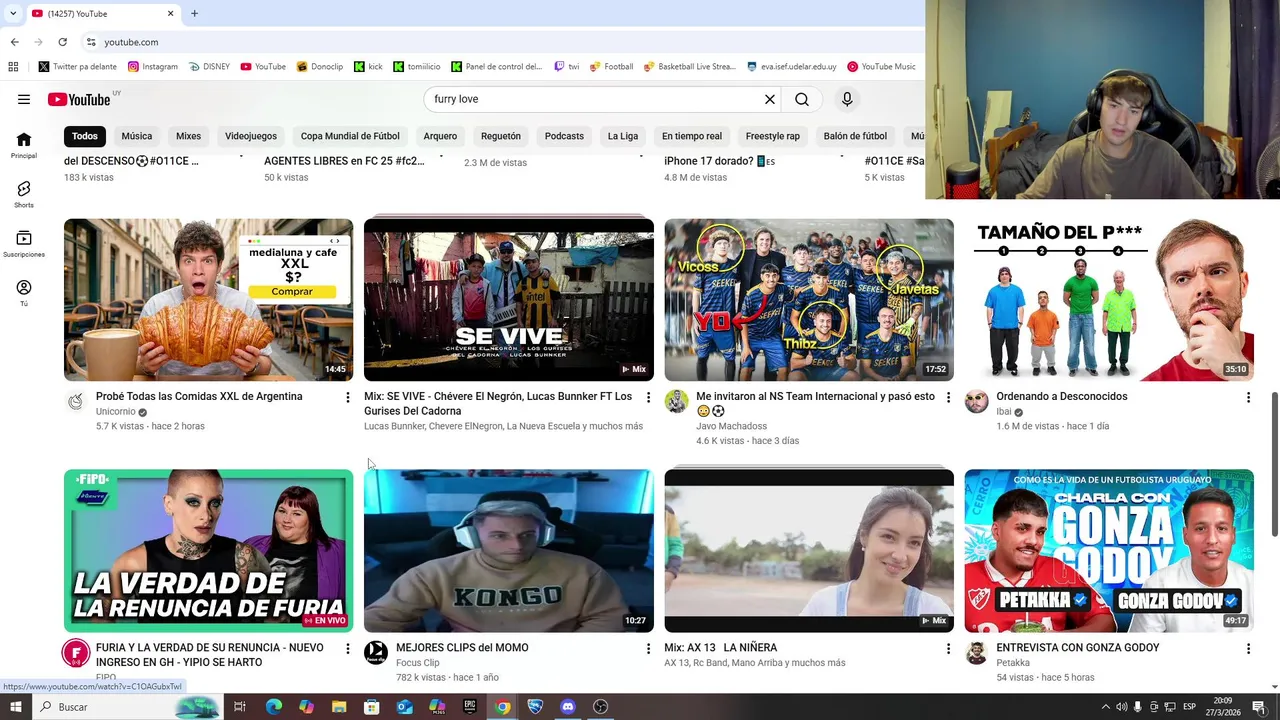Image resolution: width=1280 pixels, height=720 pixels.
Task: Play the La Verdad de la Renuncia de Furia thumbnail
Action: pyautogui.click(x=208, y=551)
